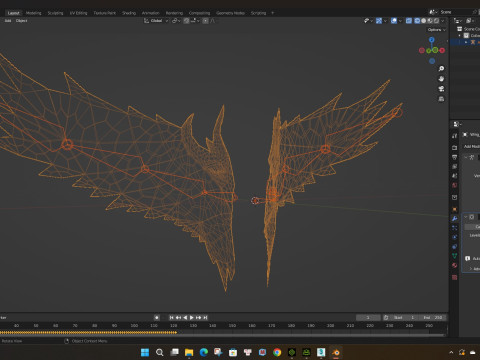Open the Modifiers wrench tab

tap(454, 219)
